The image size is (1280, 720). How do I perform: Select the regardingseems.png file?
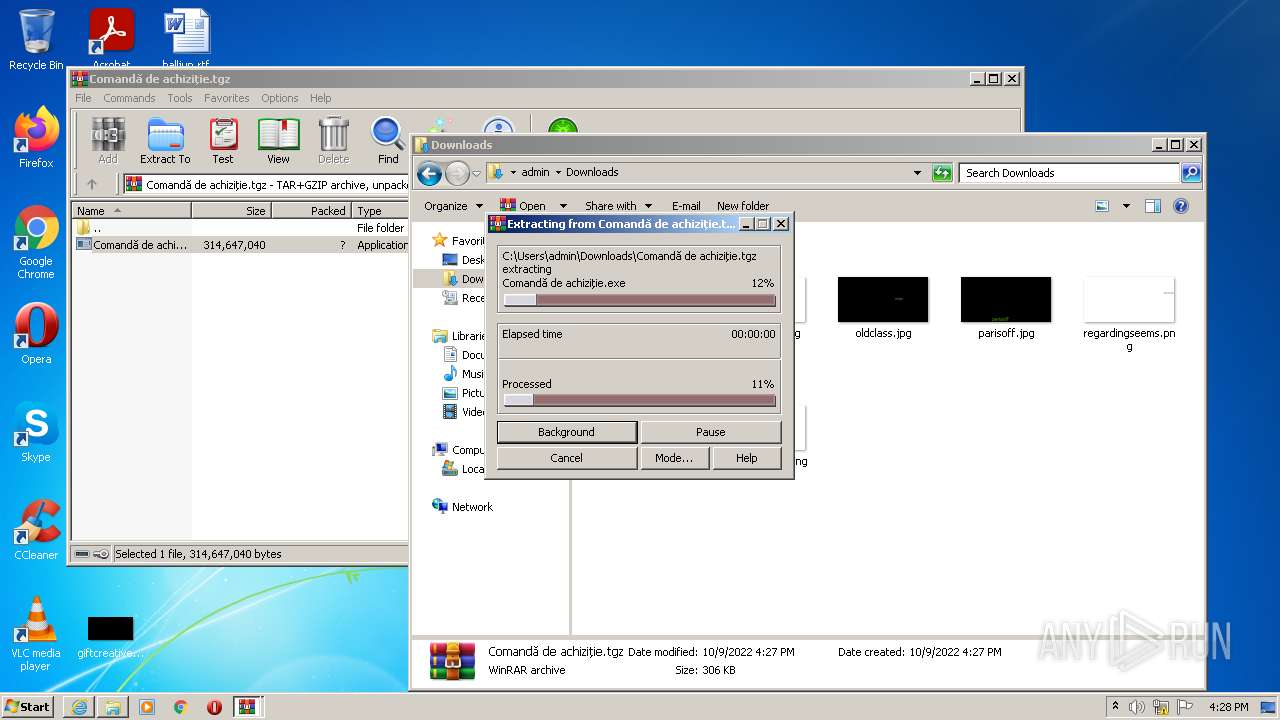click(1129, 314)
